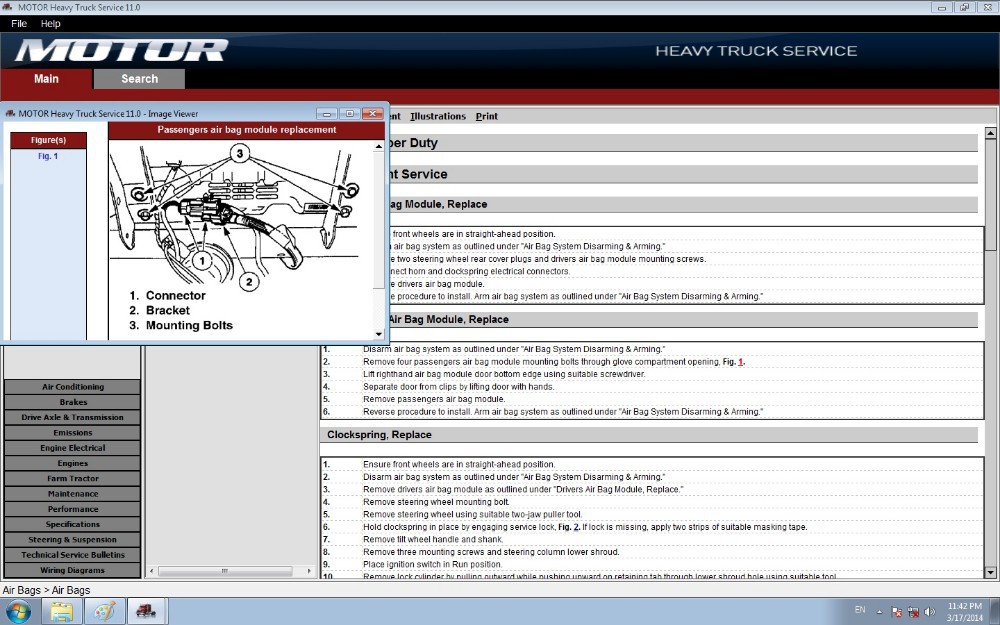Viewport: 1000px width, 625px height.
Task: Click the main content scroll down arrow
Action: click(x=990, y=572)
